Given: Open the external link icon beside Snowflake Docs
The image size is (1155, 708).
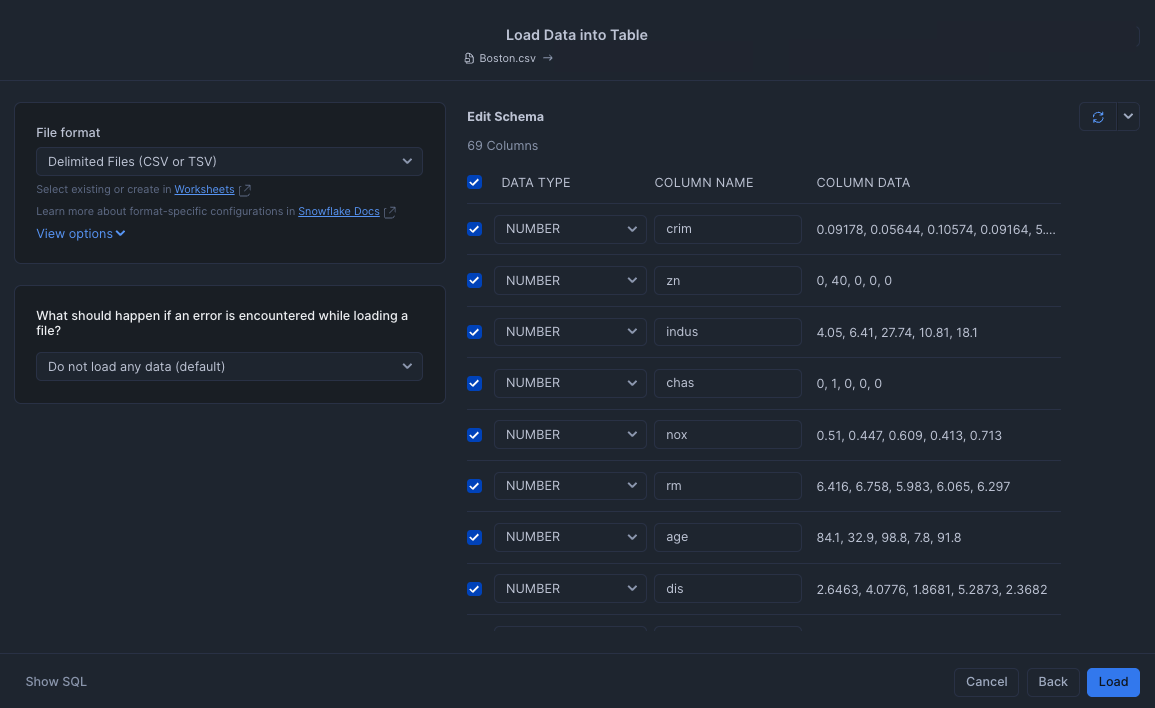Looking at the screenshot, I should pyautogui.click(x=390, y=211).
